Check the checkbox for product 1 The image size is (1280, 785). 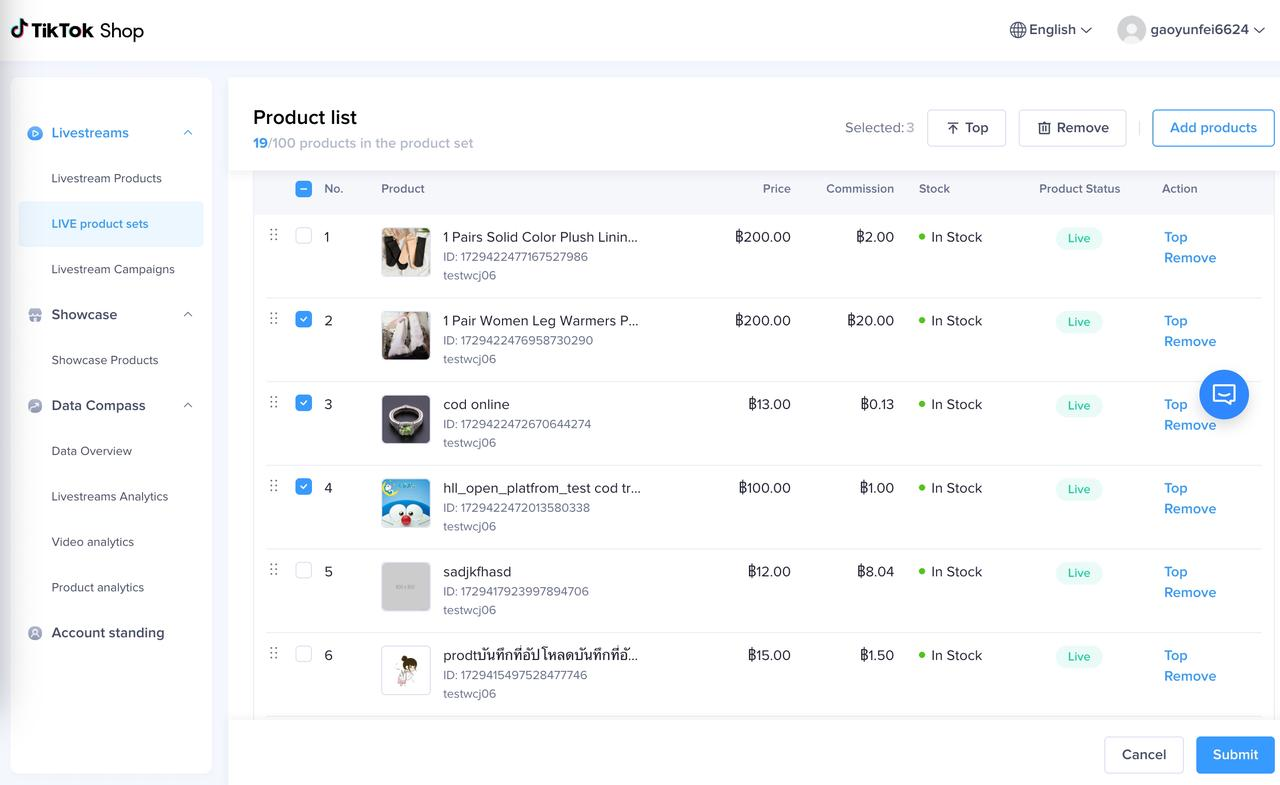pyautogui.click(x=304, y=236)
